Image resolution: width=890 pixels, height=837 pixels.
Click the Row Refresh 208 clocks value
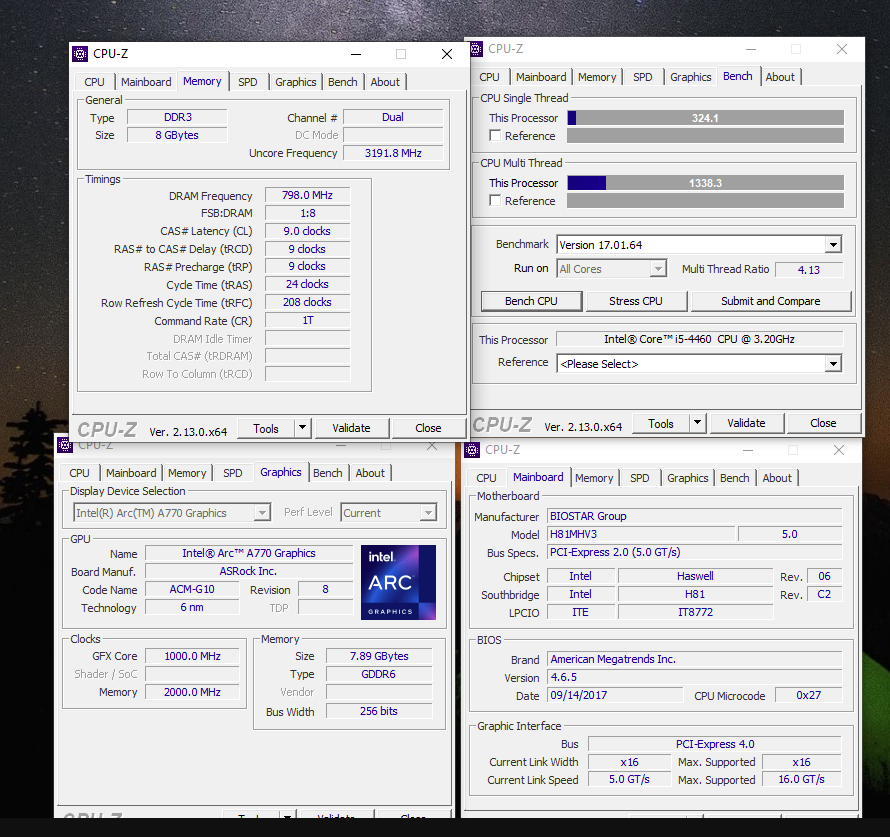[307, 302]
